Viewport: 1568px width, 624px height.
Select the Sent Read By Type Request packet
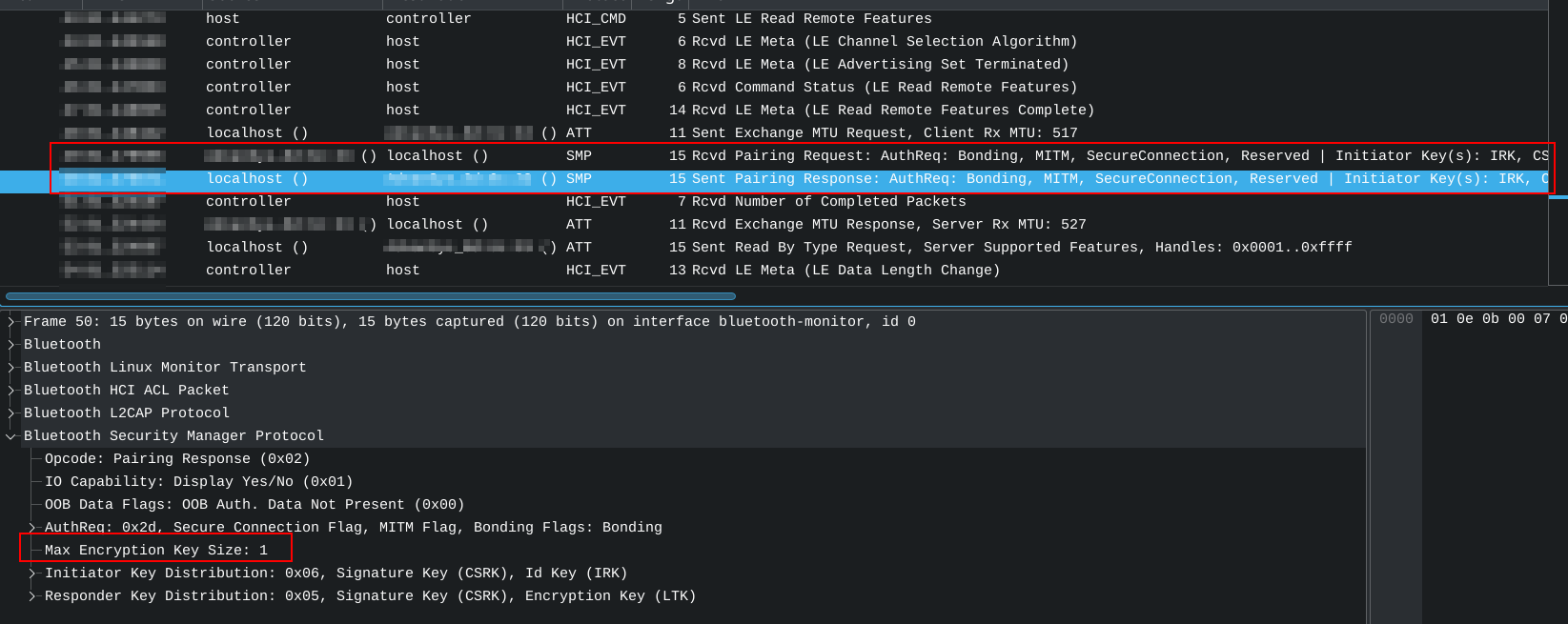click(858, 248)
